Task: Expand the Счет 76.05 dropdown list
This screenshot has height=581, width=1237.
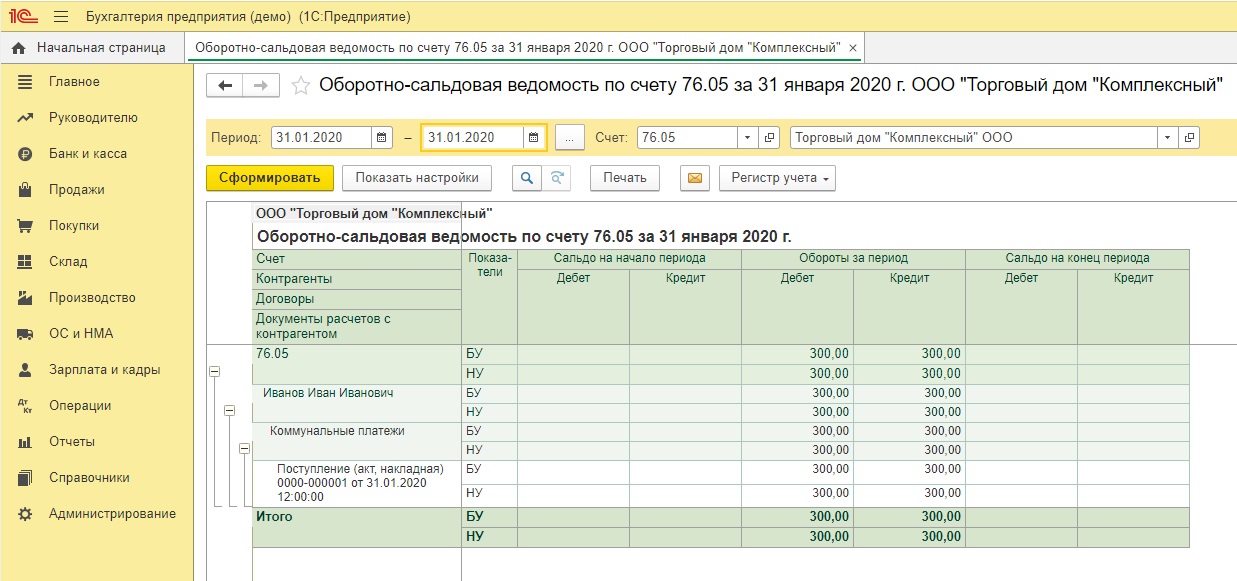Action: (748, 138)
